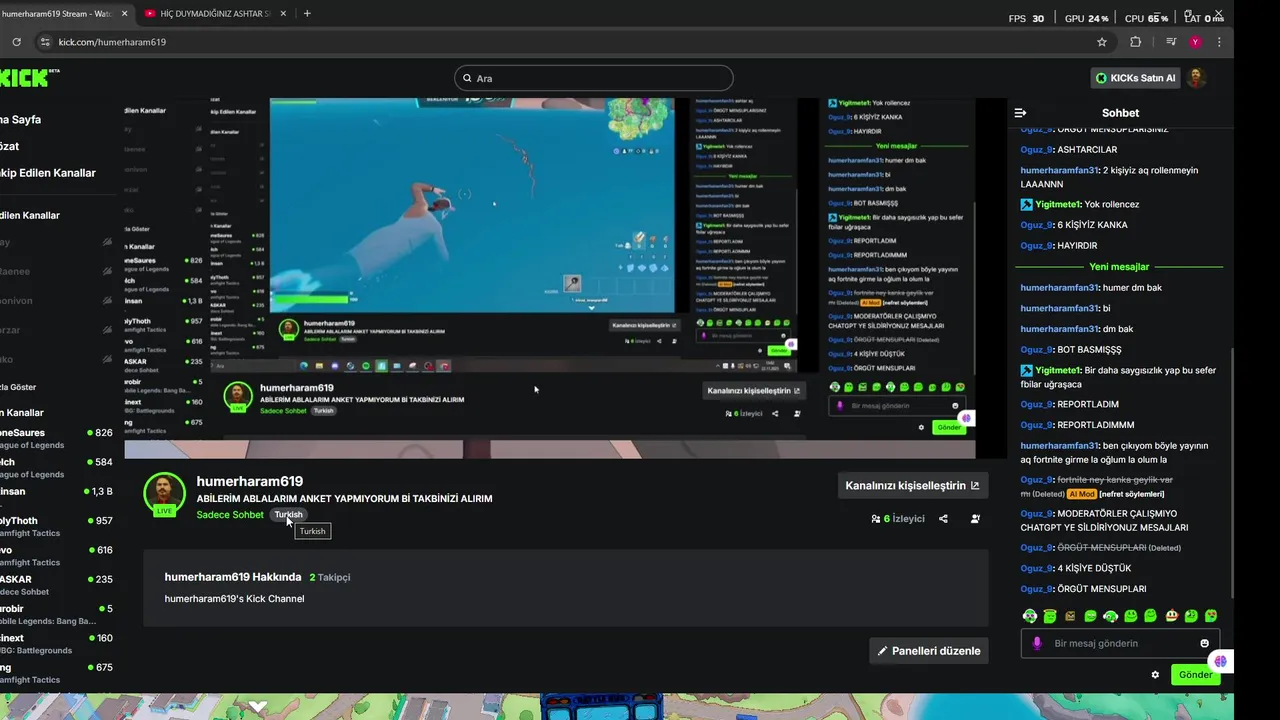1280x720 pixels.
Task: Click the Fazla Göster sidebar link
Action: click(x=18, y=387)
